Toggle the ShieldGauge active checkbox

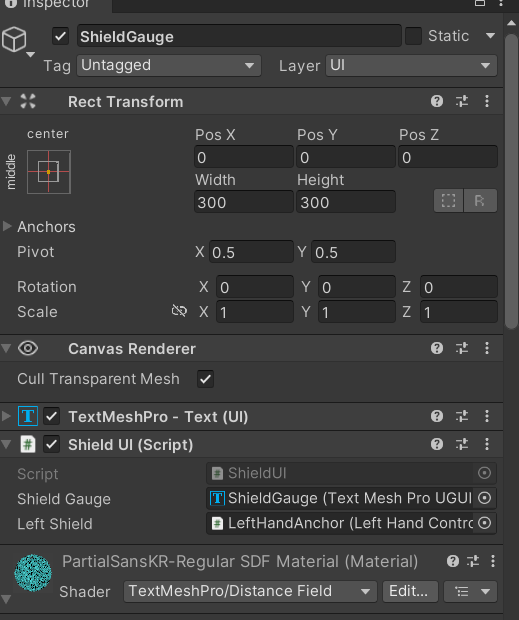pyautogui.click(x=60, y=36)
